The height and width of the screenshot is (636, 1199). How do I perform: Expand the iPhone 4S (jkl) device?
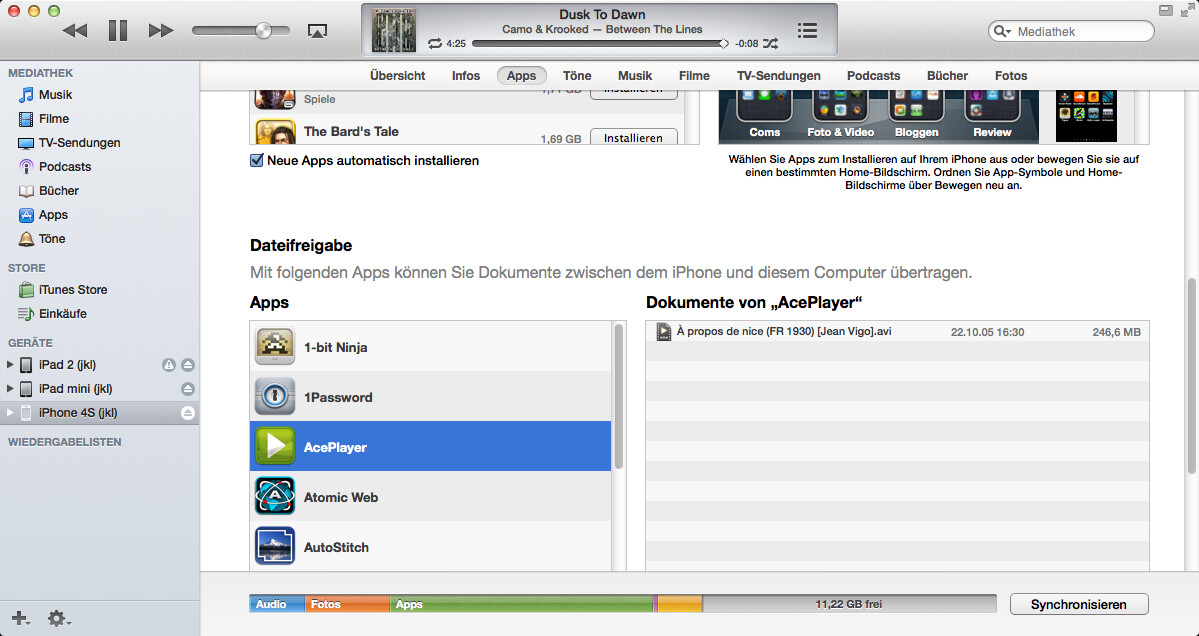pos(10,413)
